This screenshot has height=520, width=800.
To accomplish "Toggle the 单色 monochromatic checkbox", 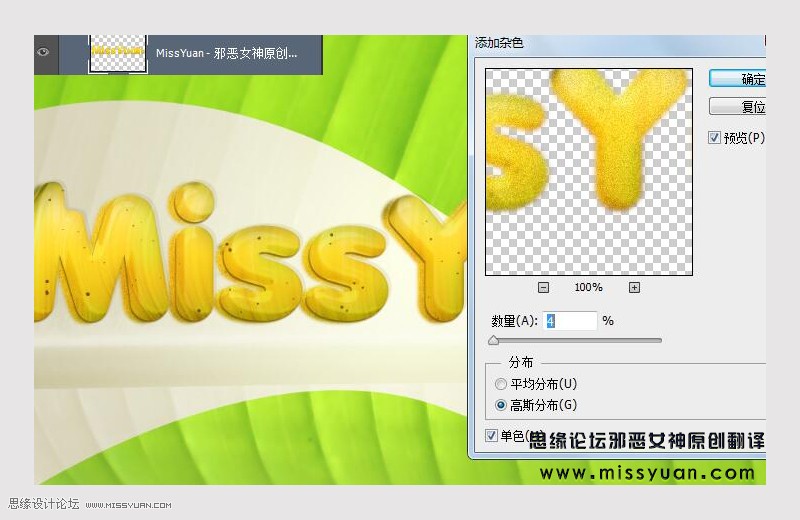I will (491, 435).
